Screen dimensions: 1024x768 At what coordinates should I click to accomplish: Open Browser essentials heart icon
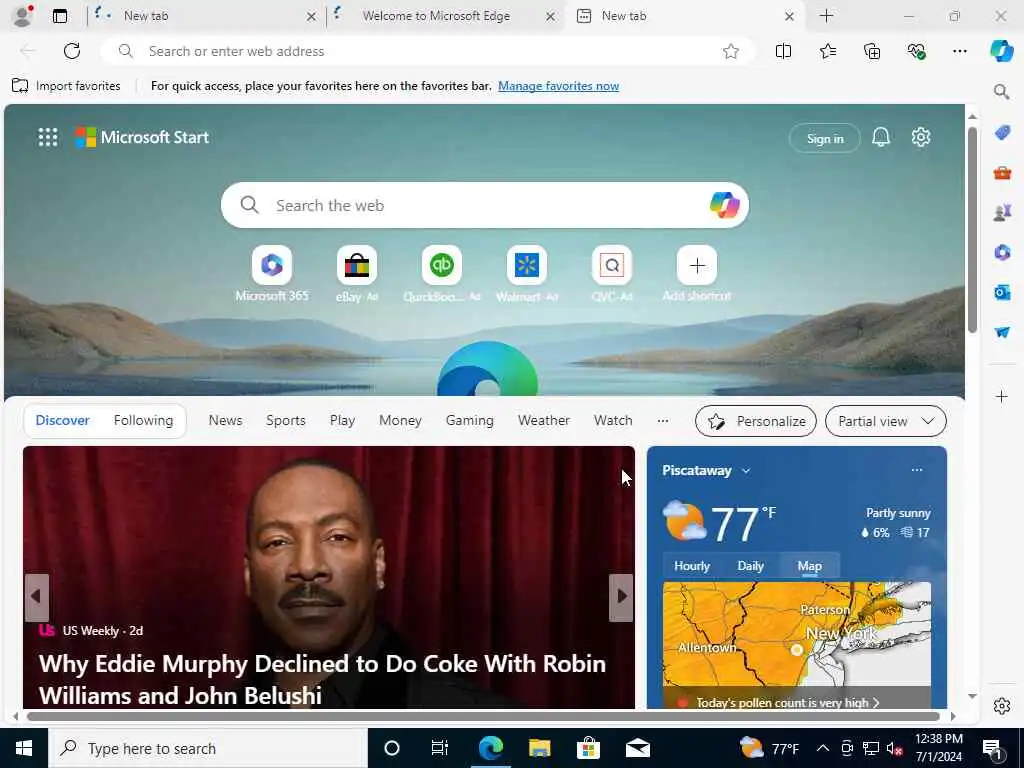pyautogui.click(x=916, y=51)
